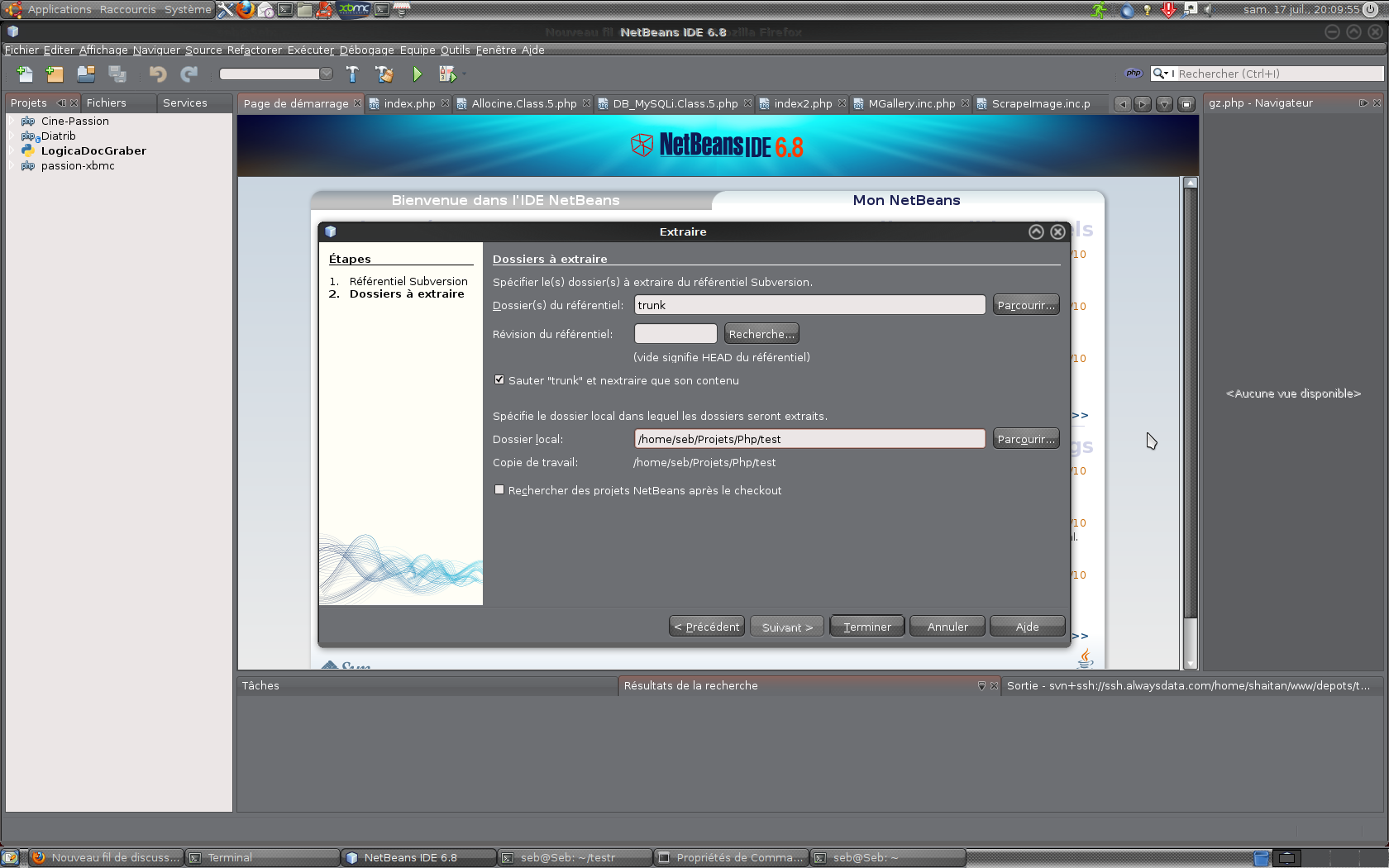Select the LogicaDocGraber project
The image size is (1389, 868).
tap(93, 150)
